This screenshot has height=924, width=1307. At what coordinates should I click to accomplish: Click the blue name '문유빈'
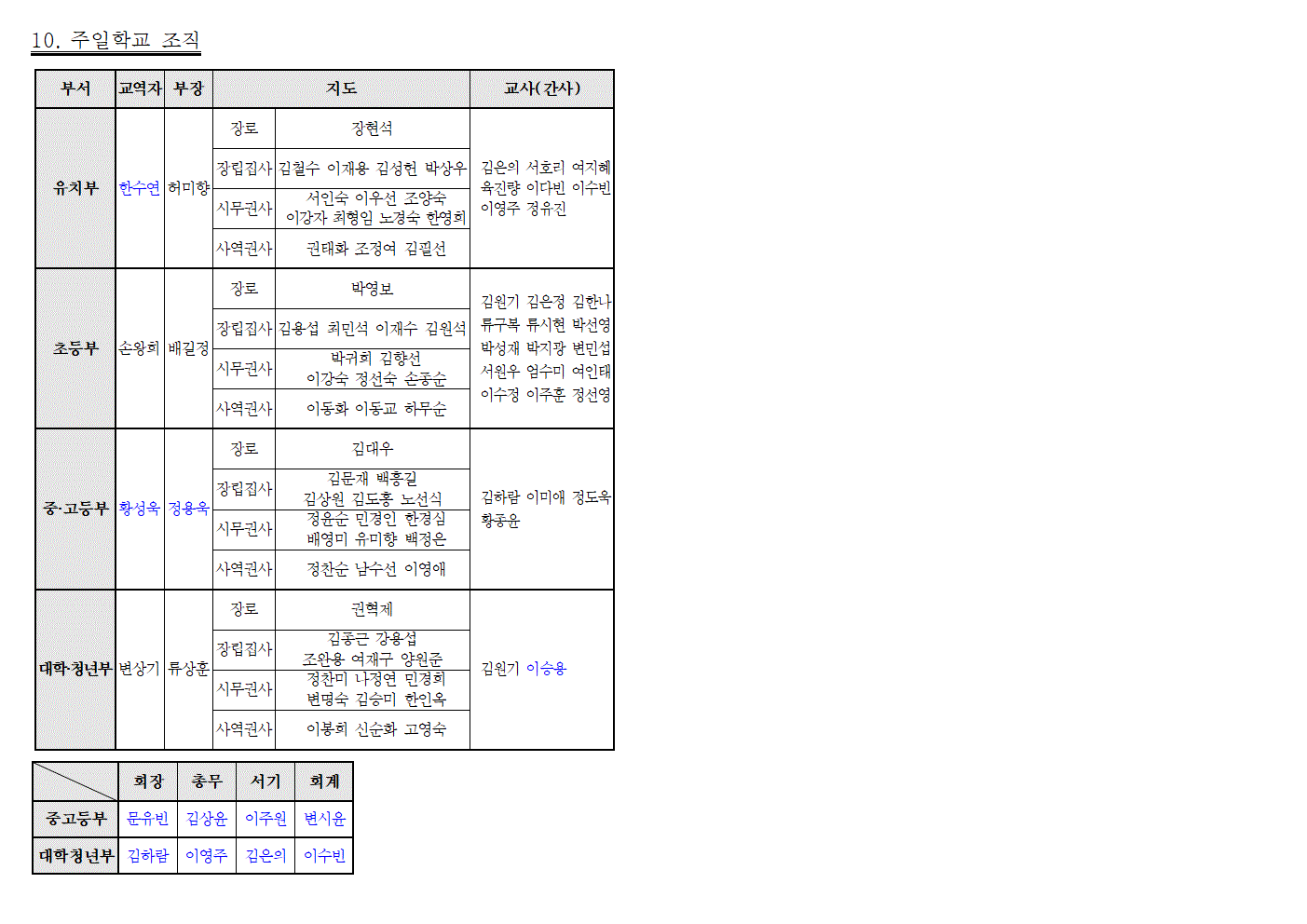coord(148,819)
